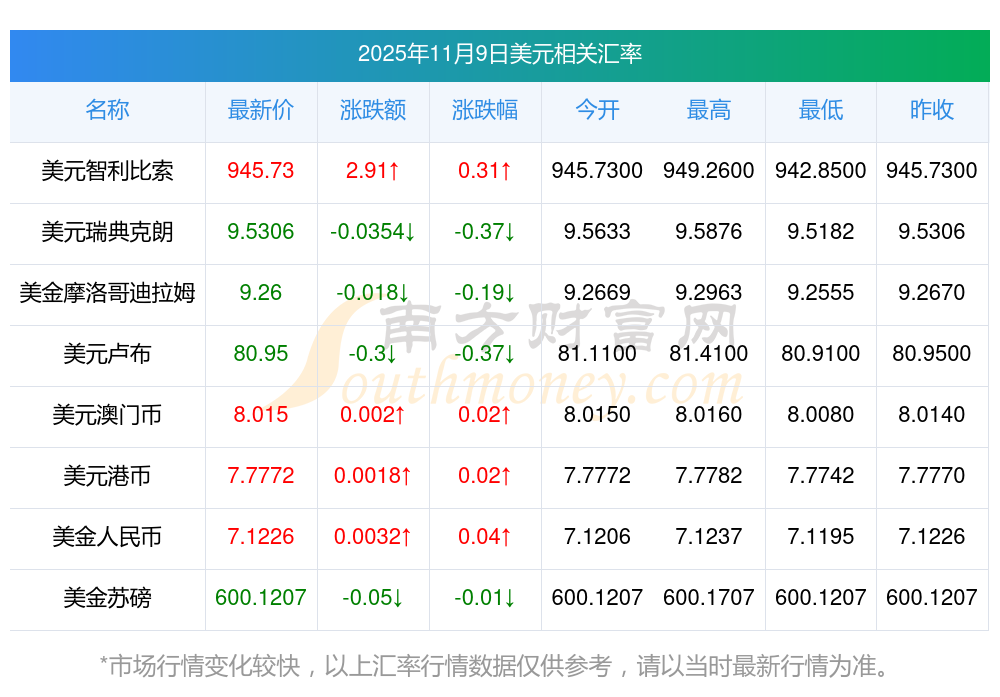
Task: Open the 美元智利比索 row name
Action: tap(107, 171)
